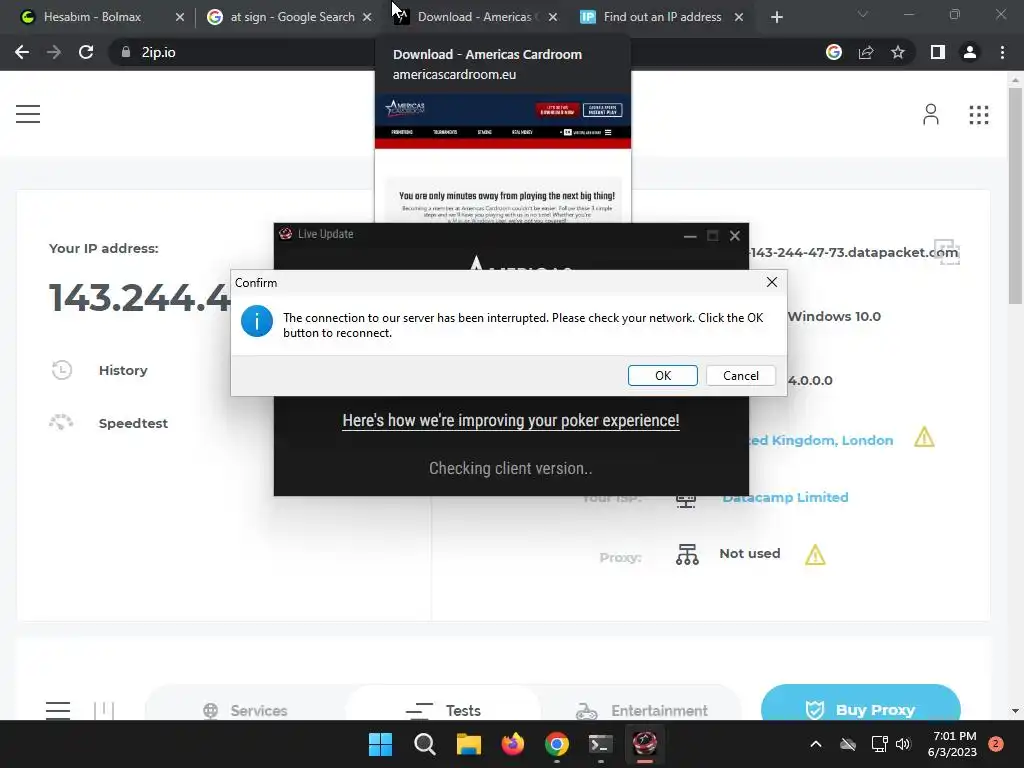Click the Buy Proxy button
This screenshot has height=768, width=1024.
861,705
